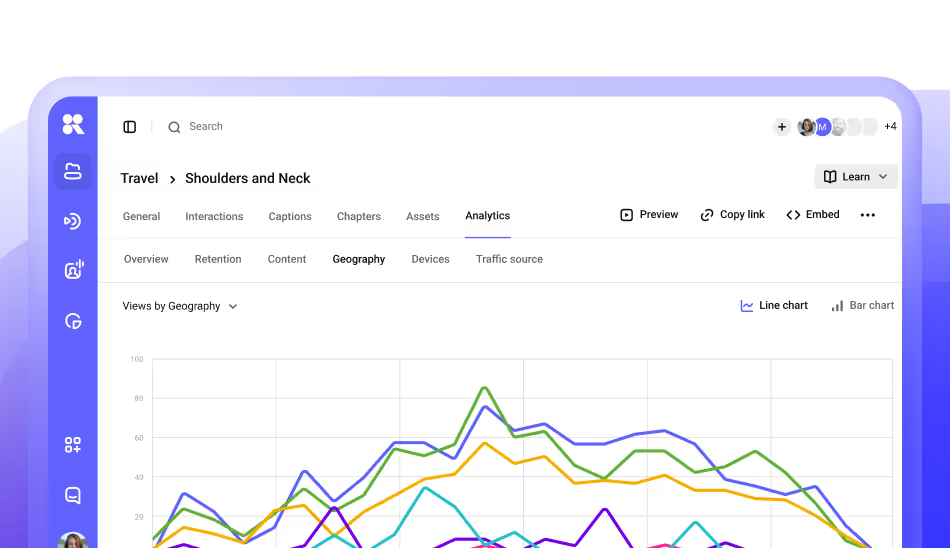Screen dimensions: 950x548
Task: Switch to Line chart view
Action: tap(774, 306)
